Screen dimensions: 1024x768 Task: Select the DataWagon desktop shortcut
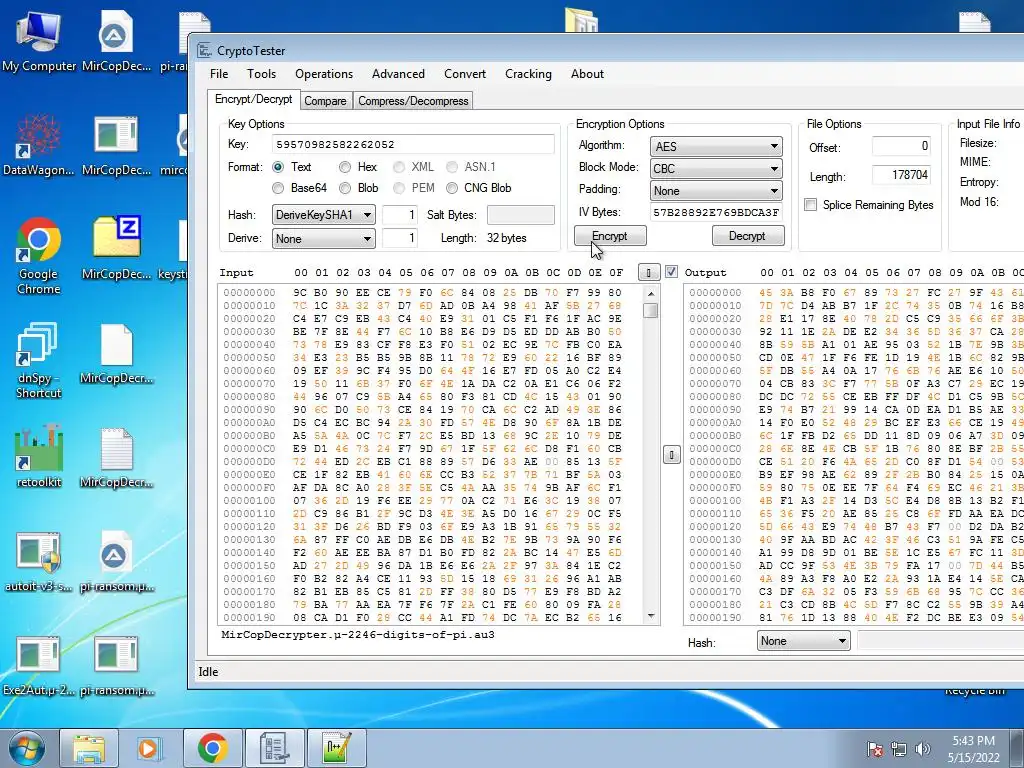pos(39,145)
